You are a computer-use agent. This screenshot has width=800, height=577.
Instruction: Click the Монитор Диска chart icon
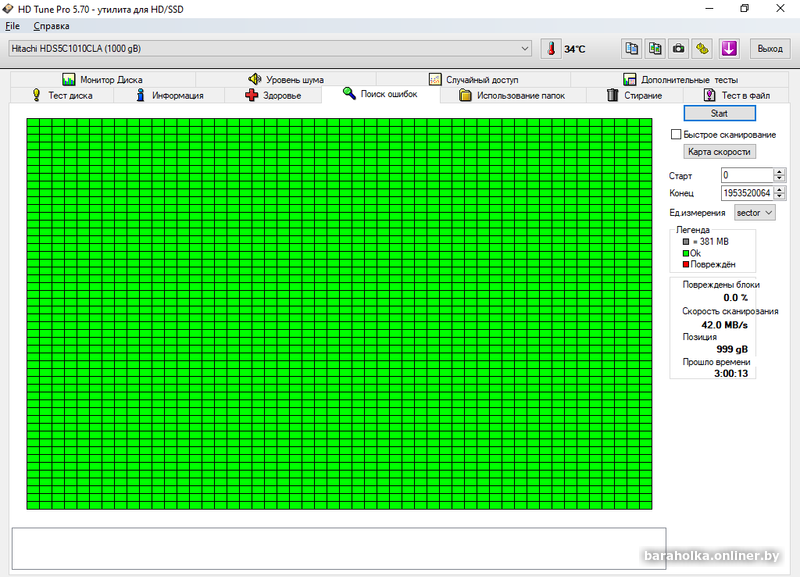pyautogui.click(x=68, y=79)
